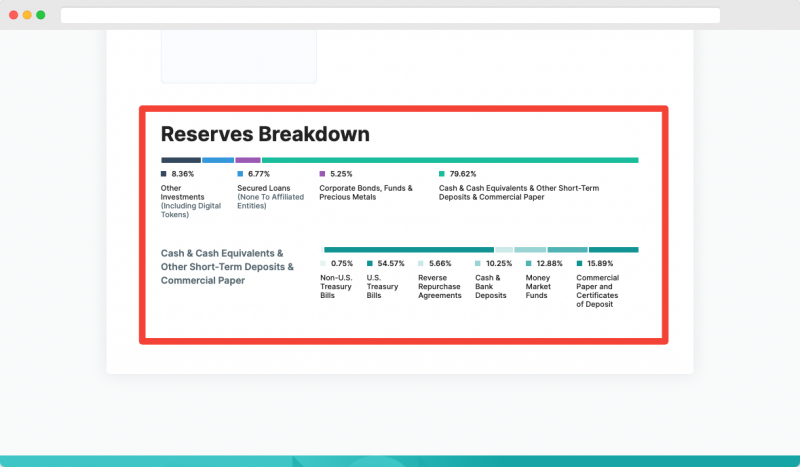Click the legend square beside 10.25%
This screenshot has width=800, height=467.
coord(478,264)
